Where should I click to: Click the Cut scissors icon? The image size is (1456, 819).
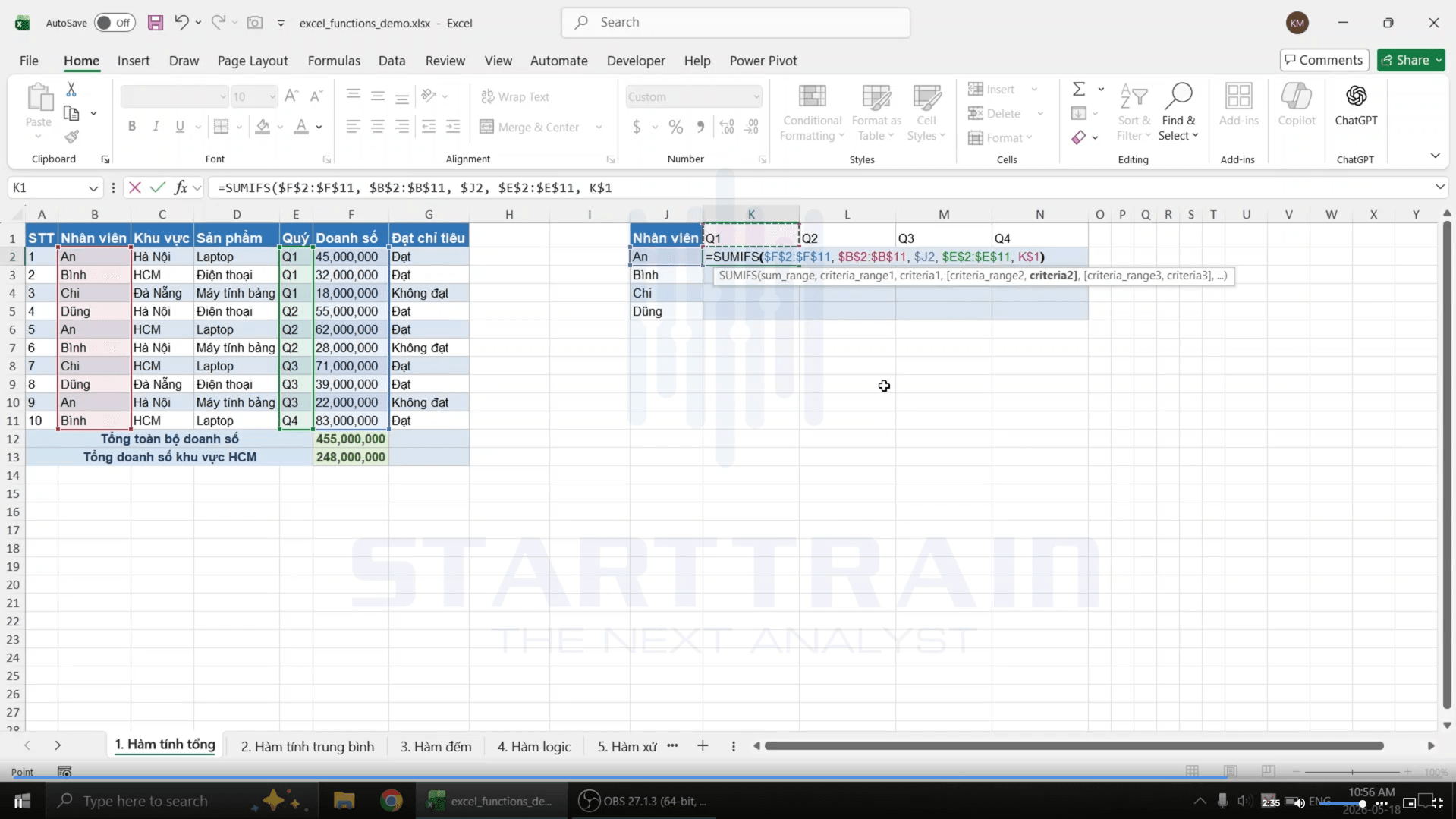click(71, 90)
